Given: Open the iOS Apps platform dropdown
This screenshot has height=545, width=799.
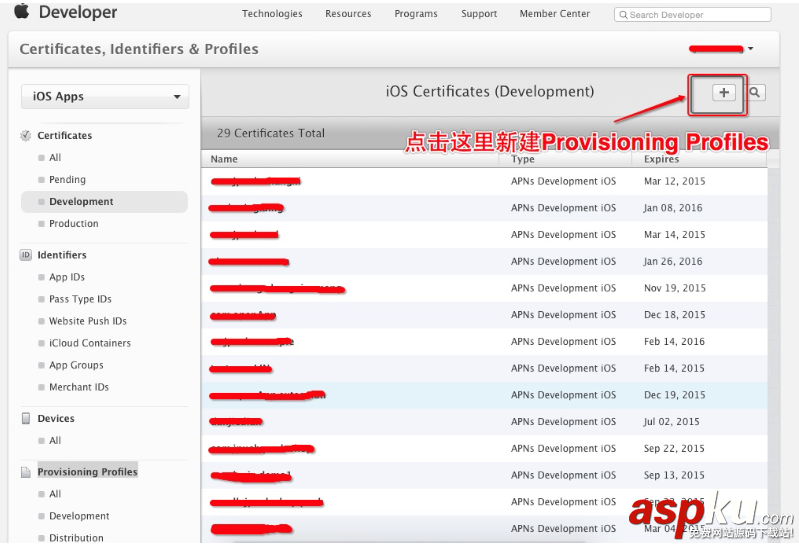Looking at the screenshot, I should (105, 96).
